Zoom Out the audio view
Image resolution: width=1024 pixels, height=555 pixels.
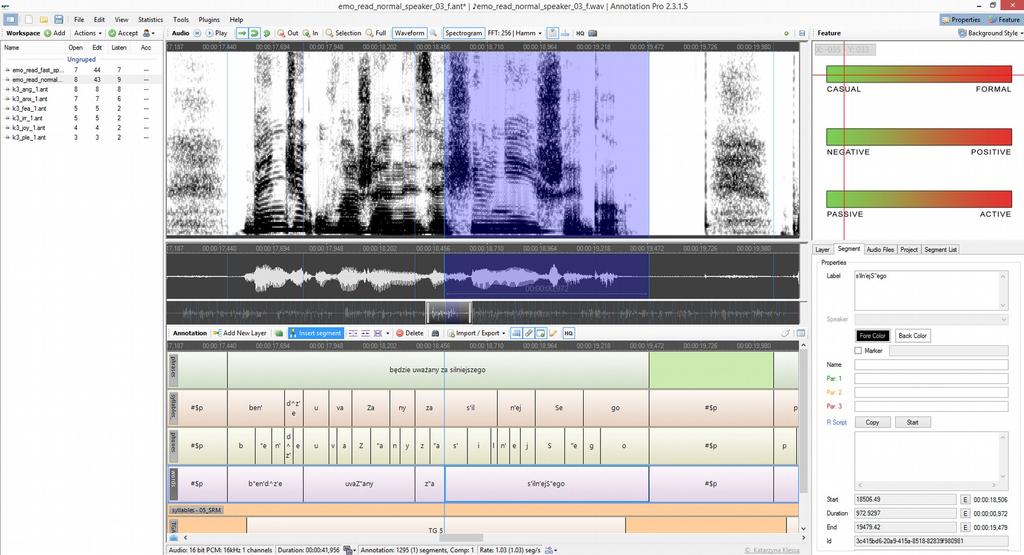pyautogui.click(x=288, y=33)
